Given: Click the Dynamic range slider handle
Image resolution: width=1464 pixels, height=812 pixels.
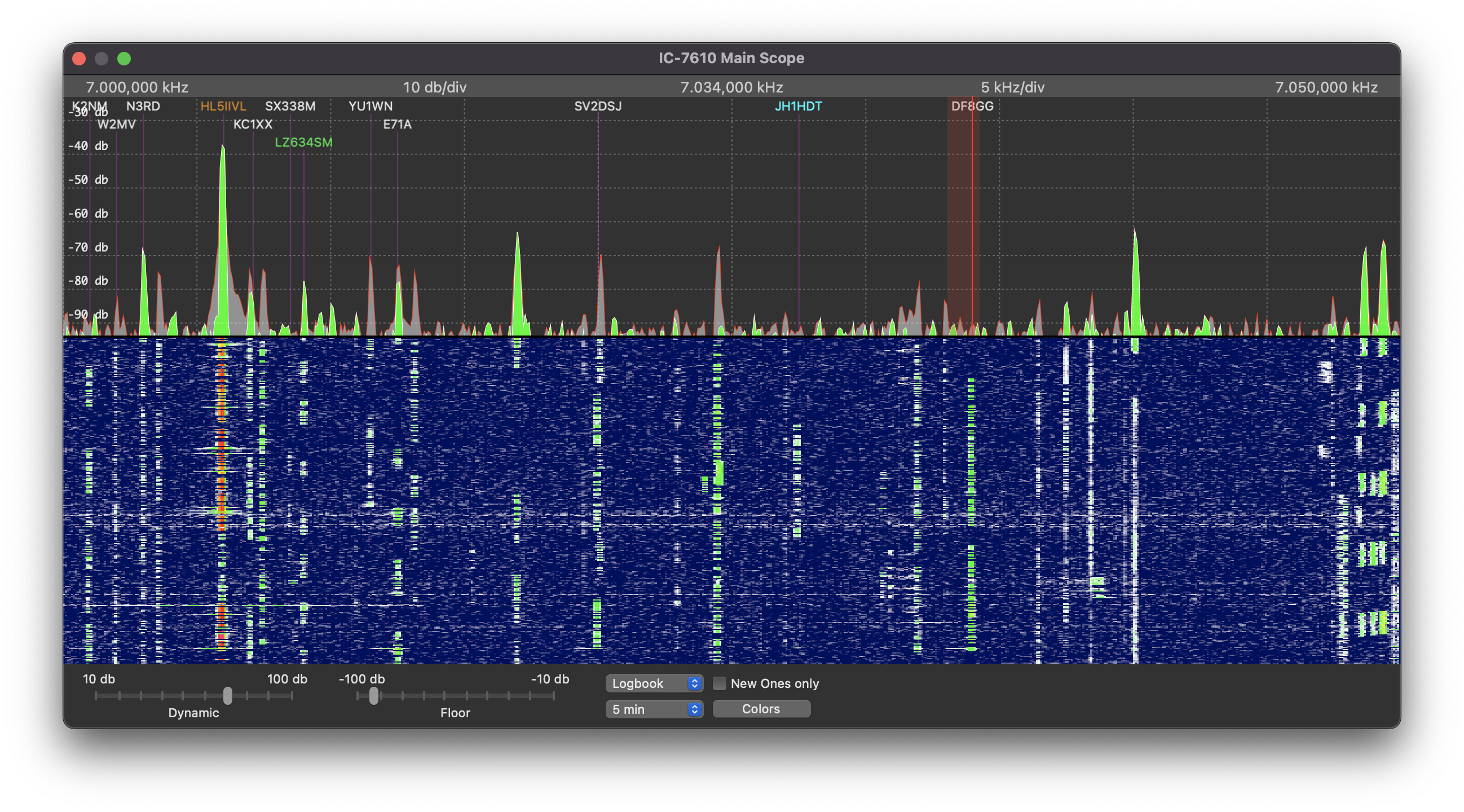Looking at the screenshot, I should coord(227,695).
